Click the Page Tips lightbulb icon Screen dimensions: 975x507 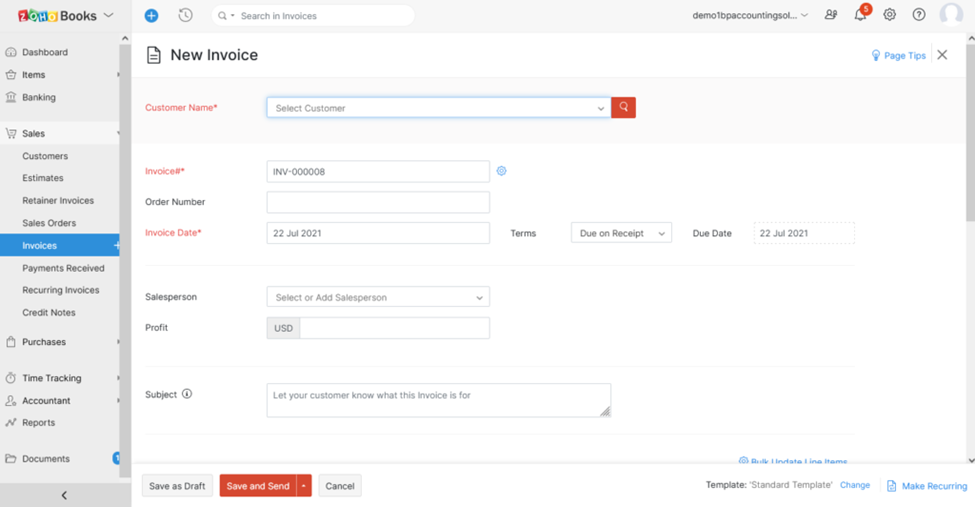[876, 55]
